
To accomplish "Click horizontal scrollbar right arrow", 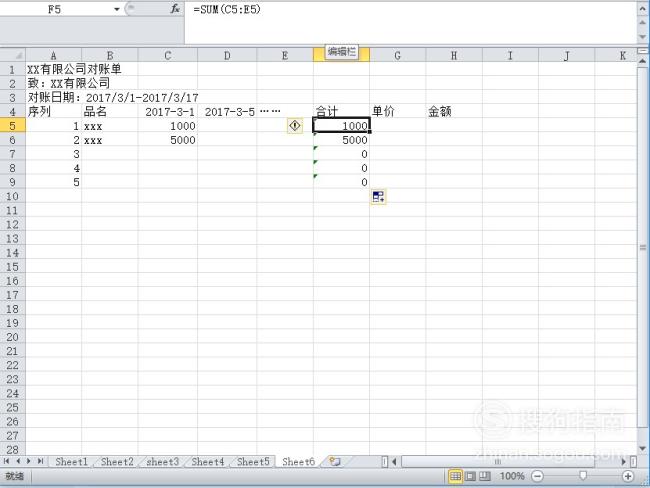I will click(x=623, y=461).
